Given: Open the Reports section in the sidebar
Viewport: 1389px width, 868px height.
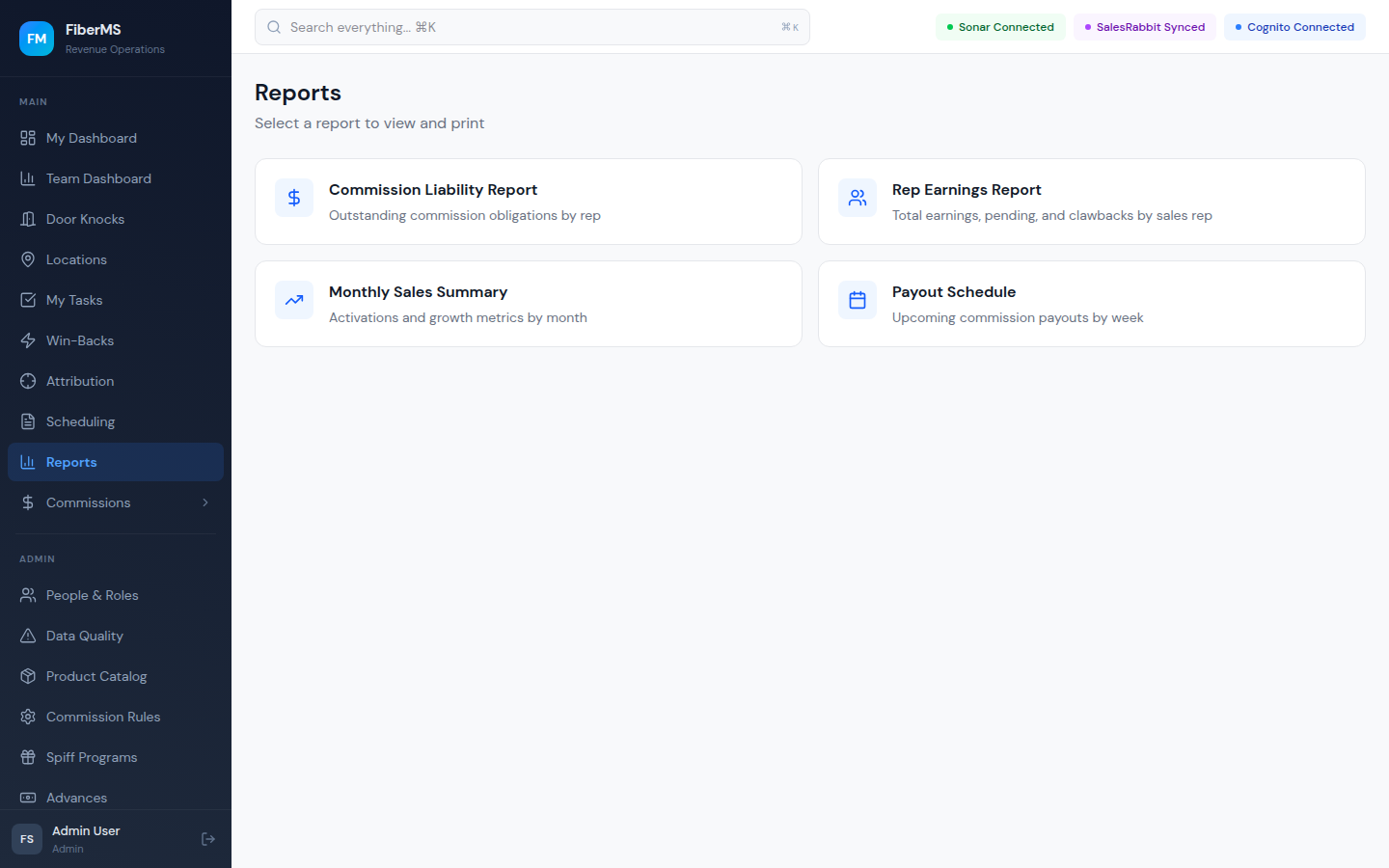Looking at the screenshot, I should (x=71, y=462).
